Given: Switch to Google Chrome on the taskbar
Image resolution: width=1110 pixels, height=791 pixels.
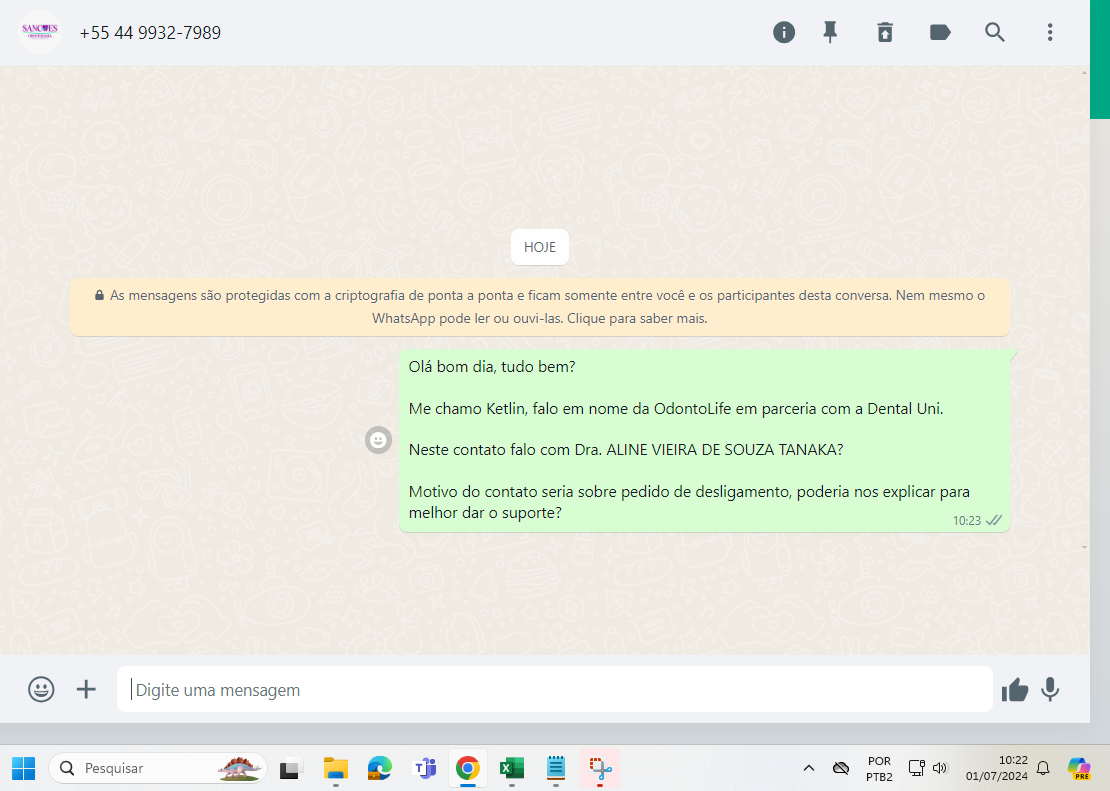Looking at the screenshot, I should (x=467, y=768).
